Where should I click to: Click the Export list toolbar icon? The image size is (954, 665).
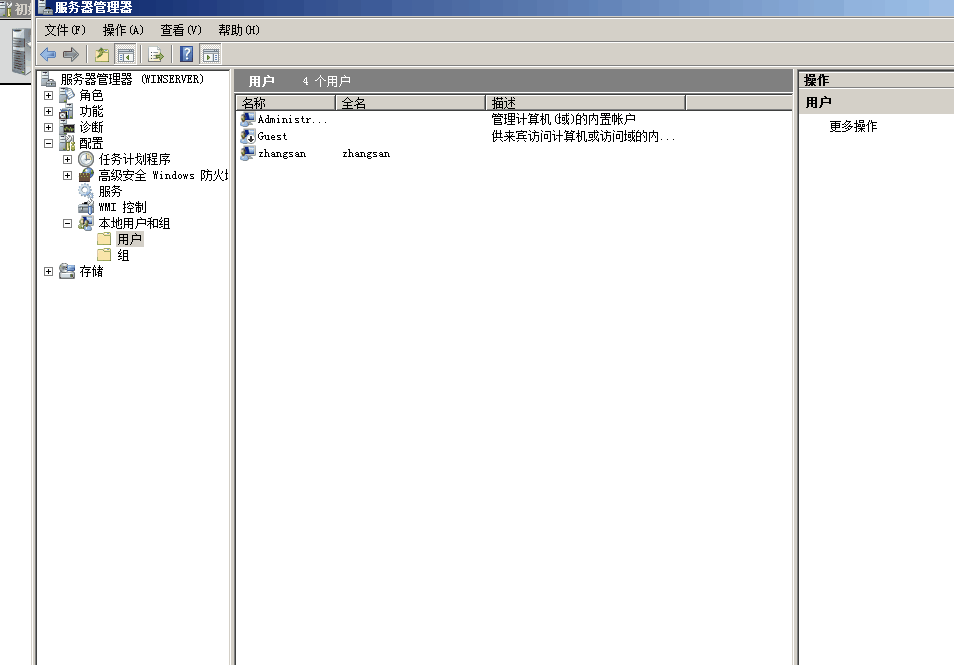156,55
